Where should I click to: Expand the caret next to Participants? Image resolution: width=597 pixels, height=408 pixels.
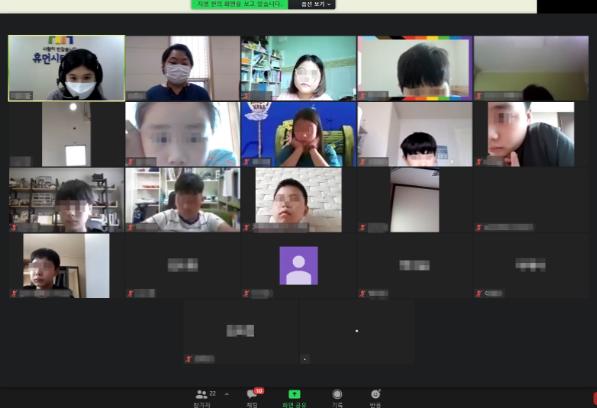pyautogui.click(x=227, y=394)
